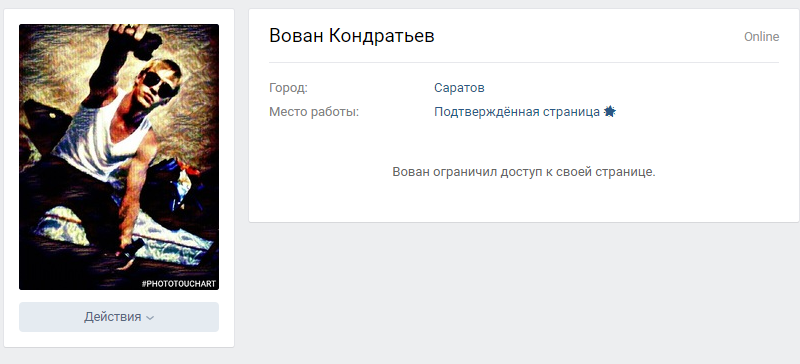Screen dimensions: 800x364
Task: Follow the Подтверждённая страница link
Action: coord(517,112)
